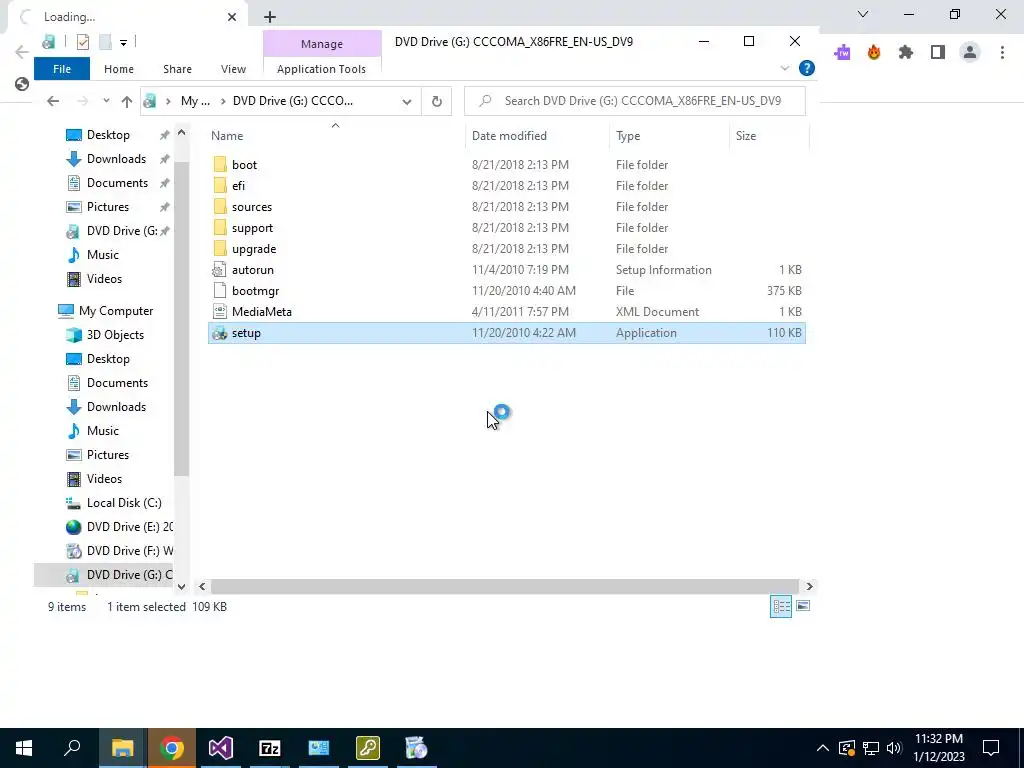Open Windows Start menu

(x=24, y=748)
